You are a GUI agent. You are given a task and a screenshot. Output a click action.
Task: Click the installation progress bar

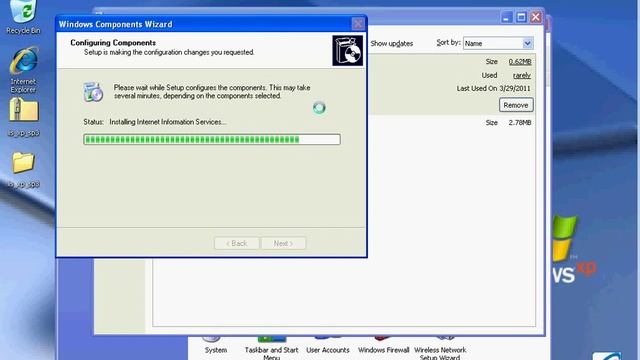212,139
